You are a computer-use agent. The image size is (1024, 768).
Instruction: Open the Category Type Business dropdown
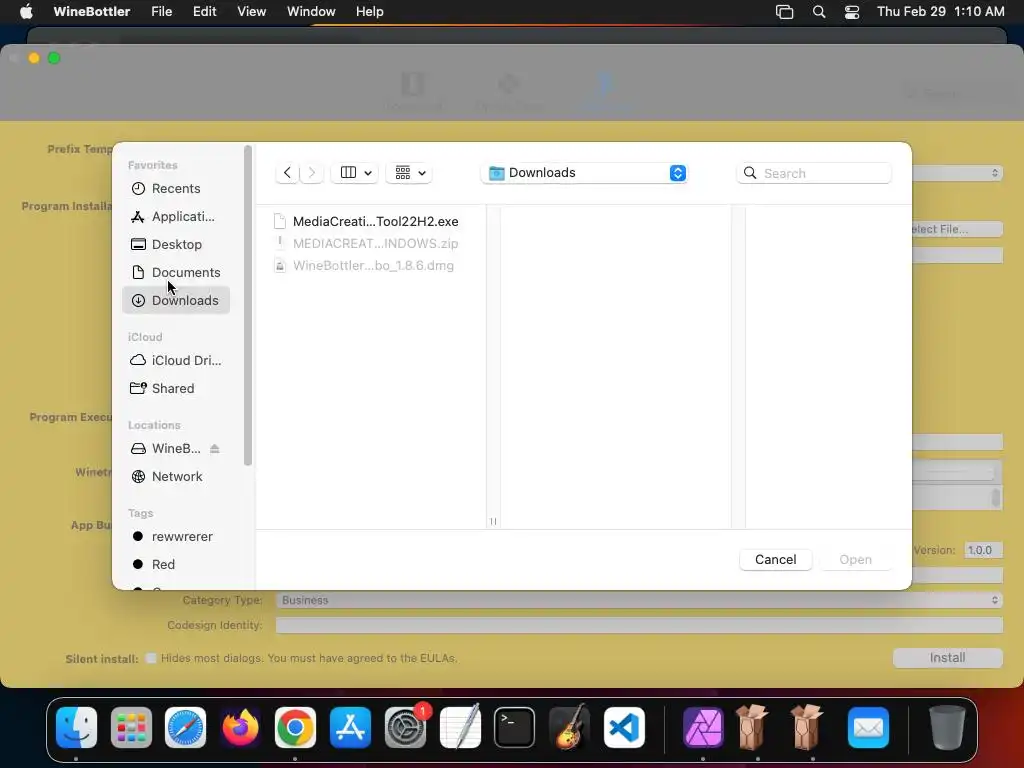point(639,600)
